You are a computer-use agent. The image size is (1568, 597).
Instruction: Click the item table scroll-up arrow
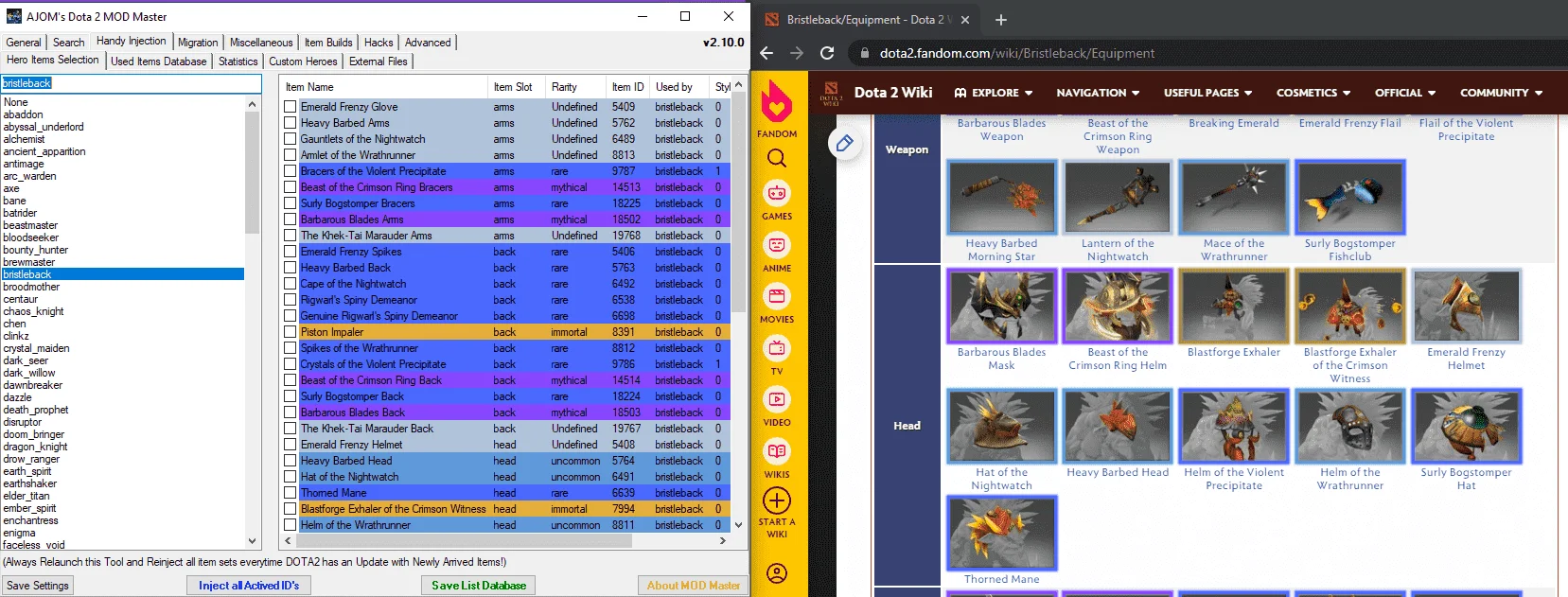[738, 85]
